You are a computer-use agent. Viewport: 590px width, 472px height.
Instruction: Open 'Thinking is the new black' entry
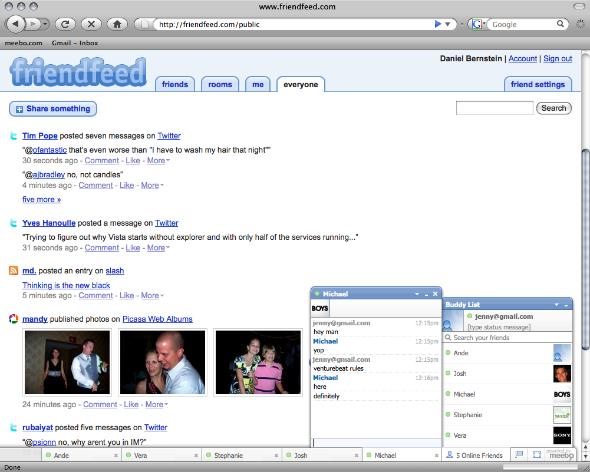tap(66, 285)
